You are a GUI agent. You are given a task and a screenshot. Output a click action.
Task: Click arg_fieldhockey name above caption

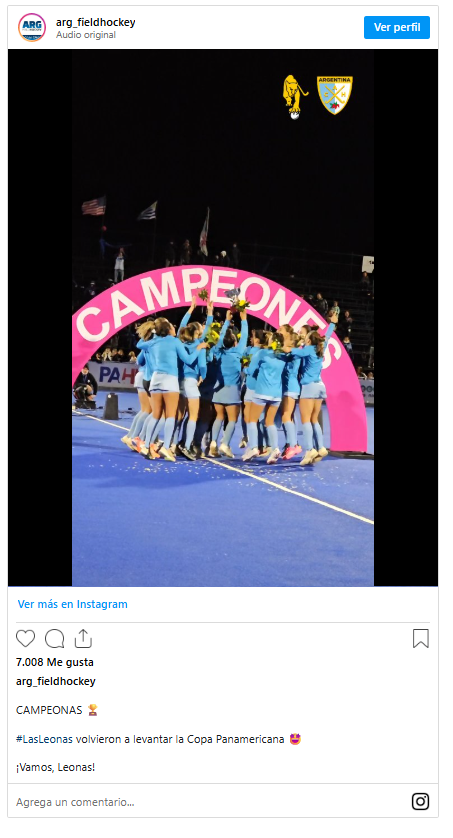point(56,681)
